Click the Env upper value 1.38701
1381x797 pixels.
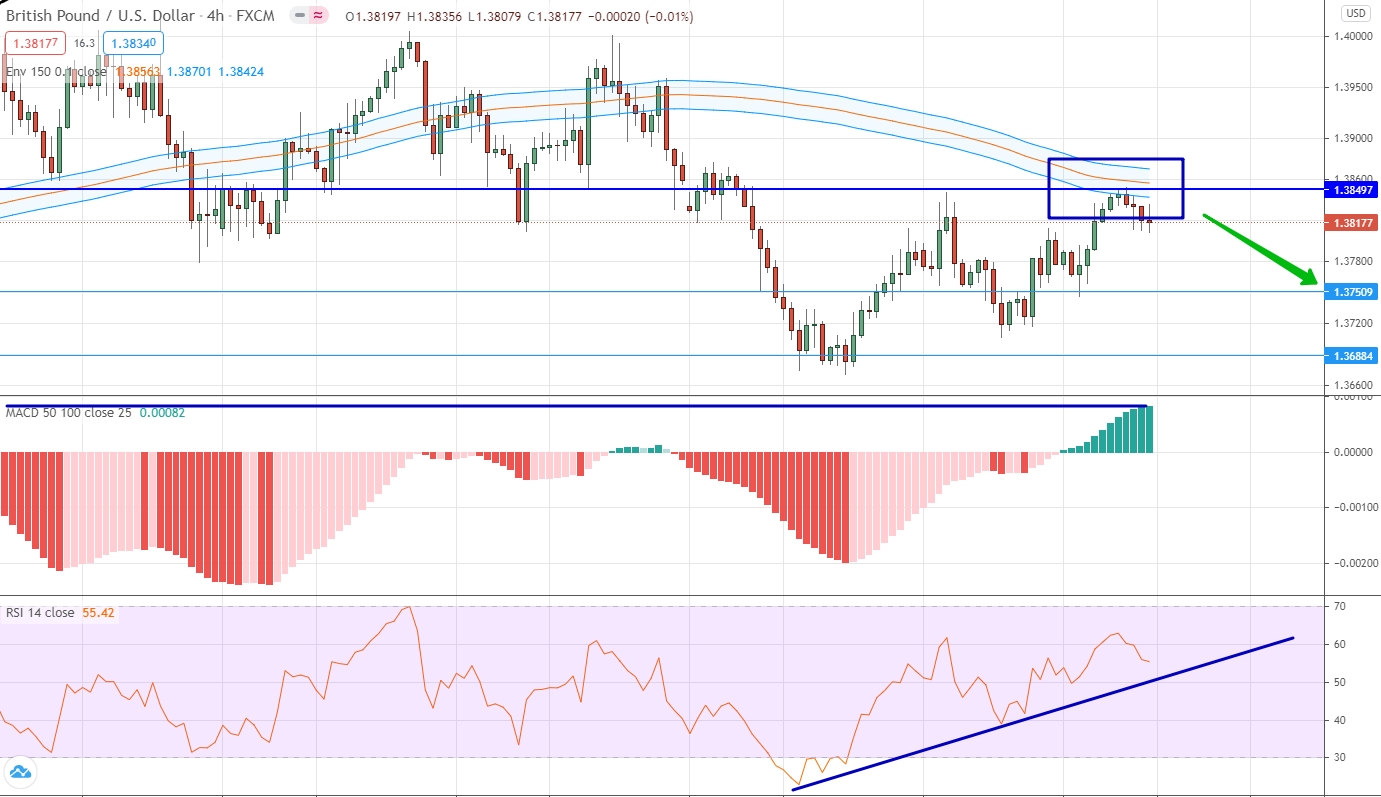pos(189,72)
